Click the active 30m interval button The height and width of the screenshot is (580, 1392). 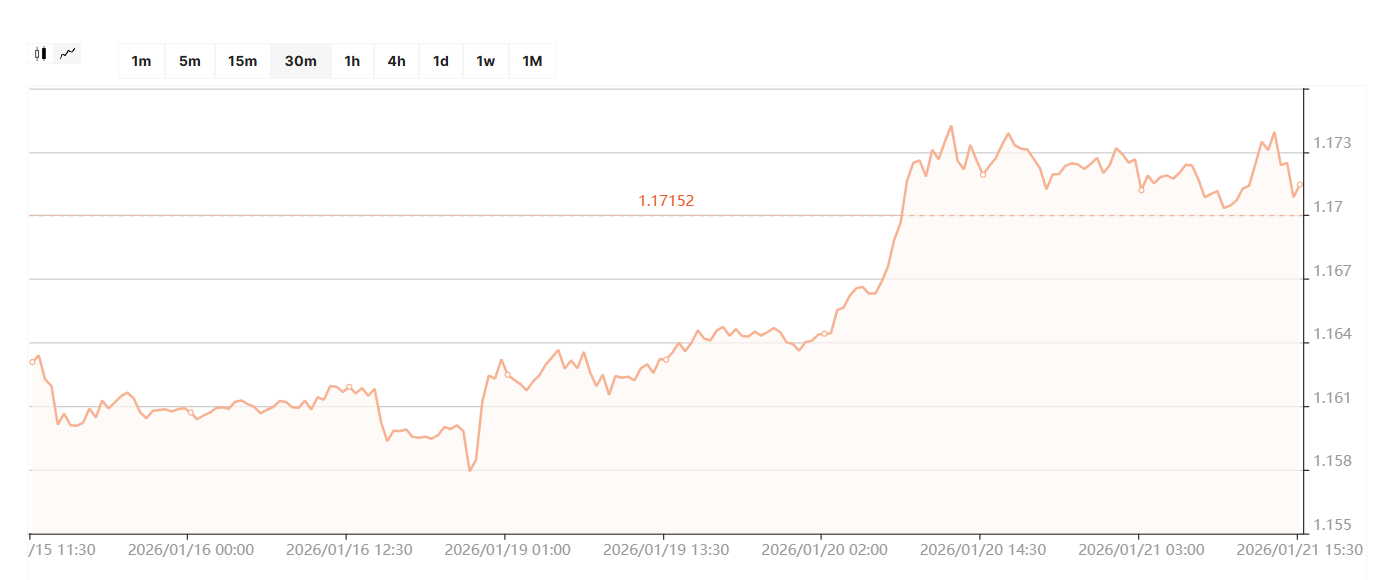[x=300, y=61]
